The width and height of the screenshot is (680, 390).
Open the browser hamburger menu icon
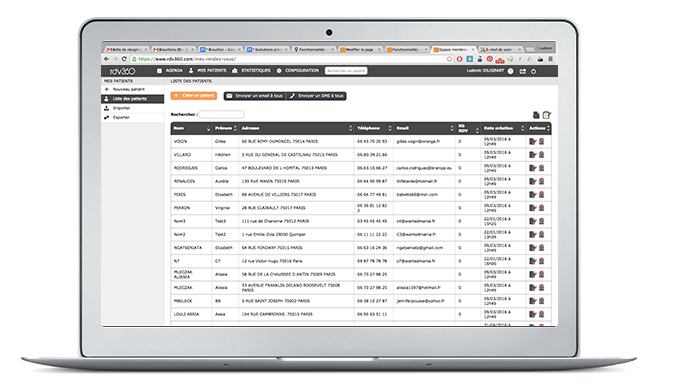point(550,59)
